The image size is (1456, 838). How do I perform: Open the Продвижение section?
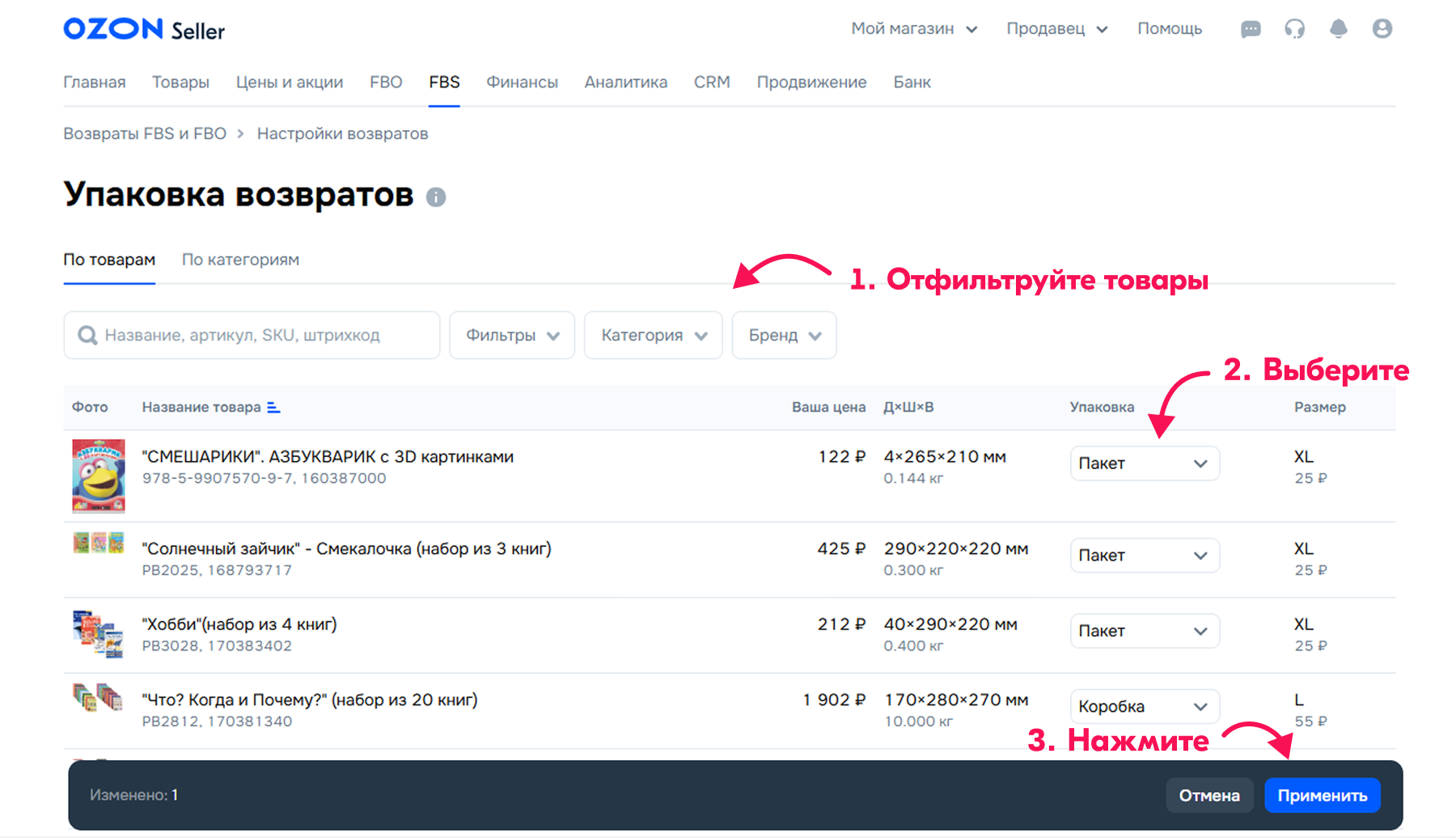coord(811,83)
